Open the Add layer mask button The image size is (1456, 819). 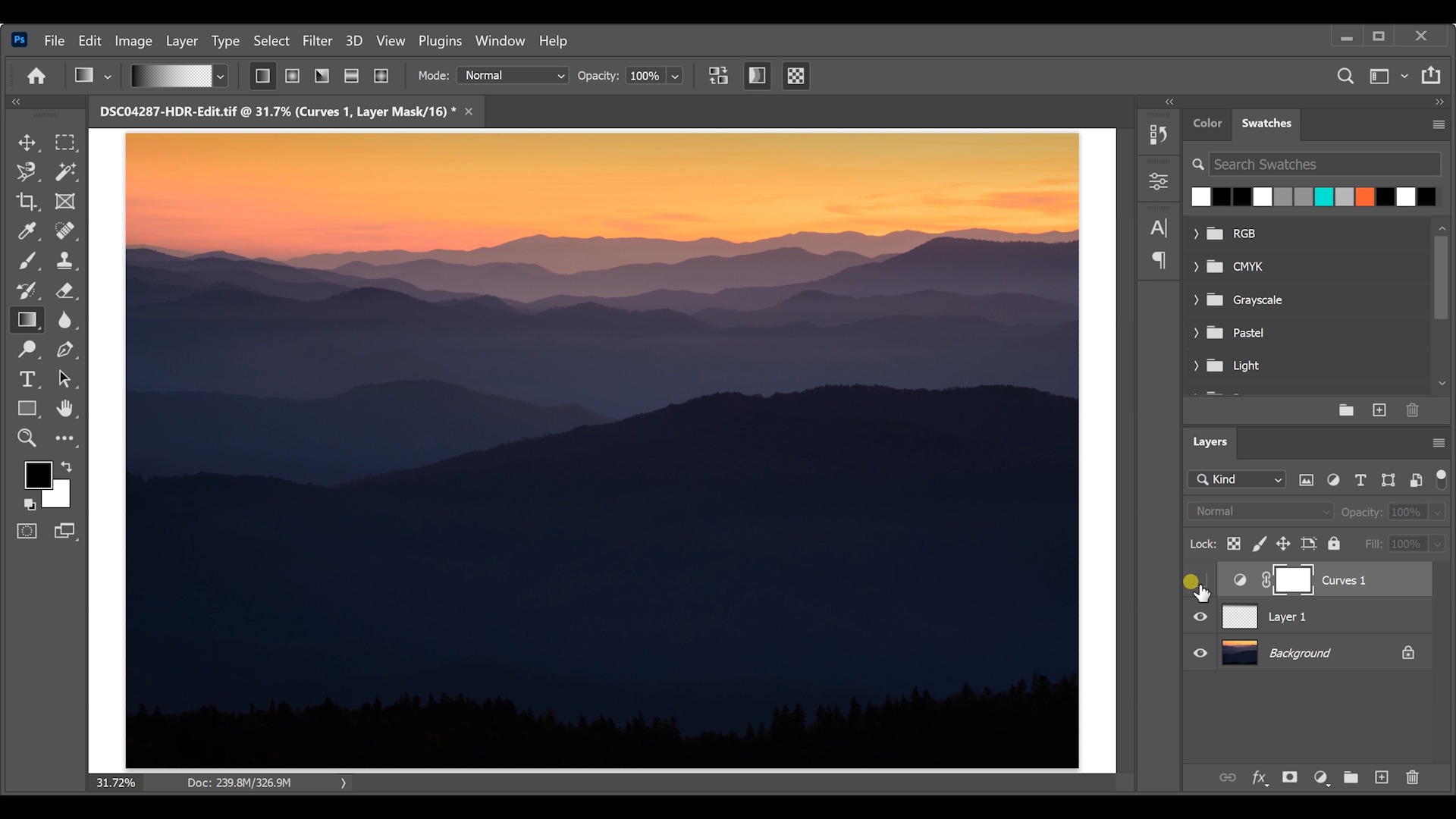[1290, 777]
